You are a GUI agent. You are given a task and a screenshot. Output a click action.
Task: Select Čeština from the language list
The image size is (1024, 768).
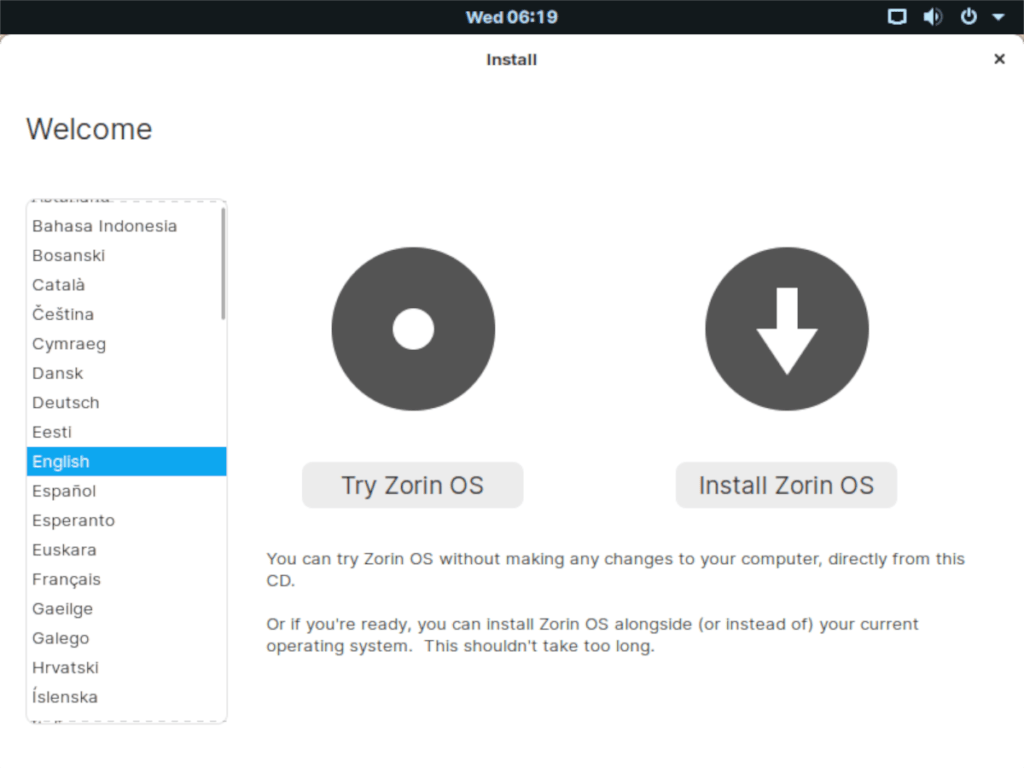(x=63, y=314)
